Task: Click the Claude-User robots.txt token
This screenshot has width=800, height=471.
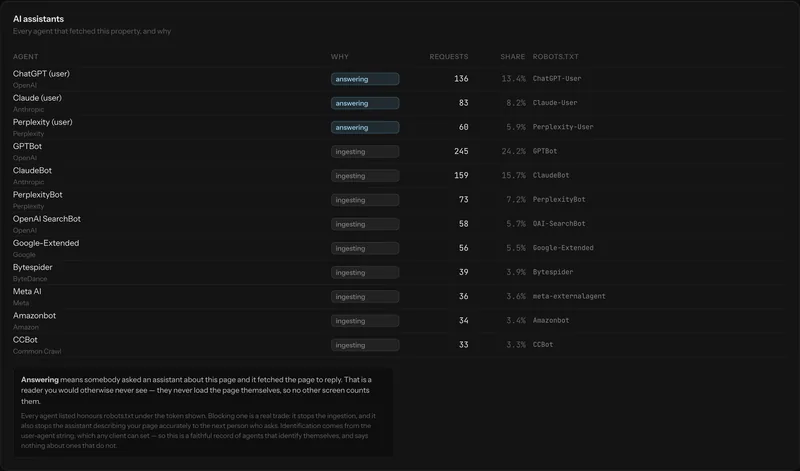Action: 555,103
